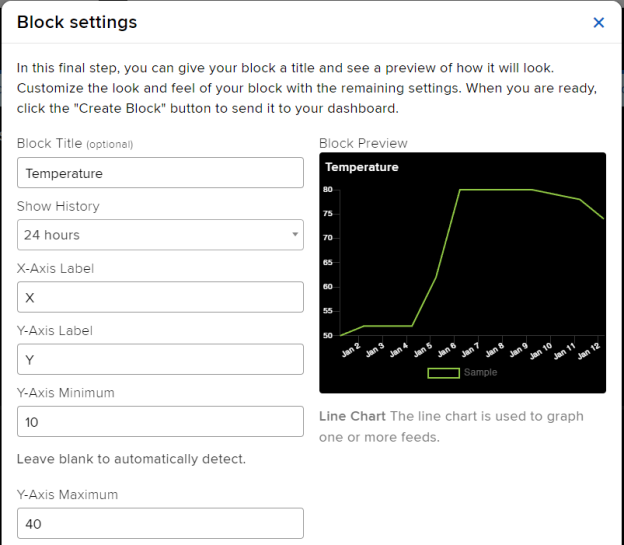Click the Block Preview heading
This screenshot has height=545, width=624.
click(363, 143)
